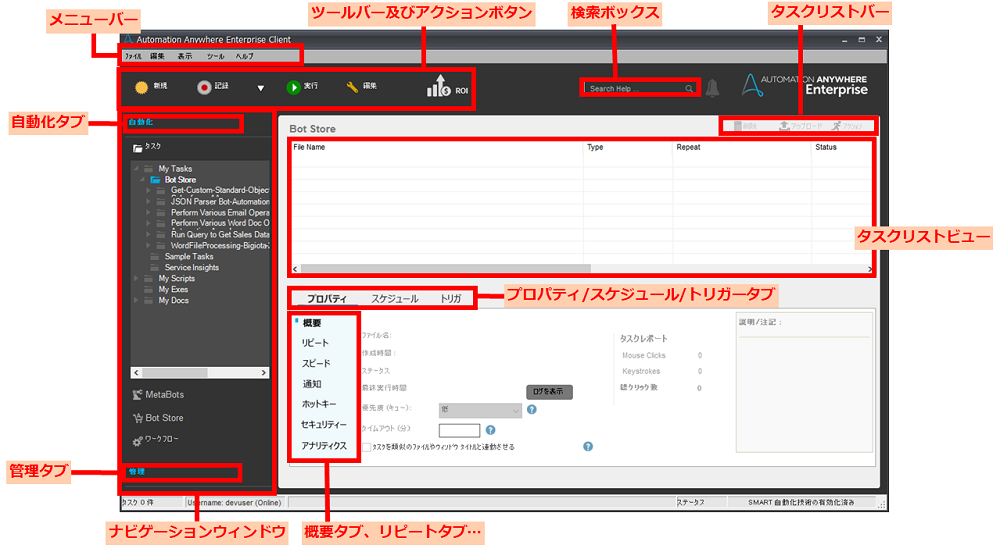The height and width of the screenshot is (552, 1000).
Task: Select My Exes folder in tree
Action: pos(173,289)
